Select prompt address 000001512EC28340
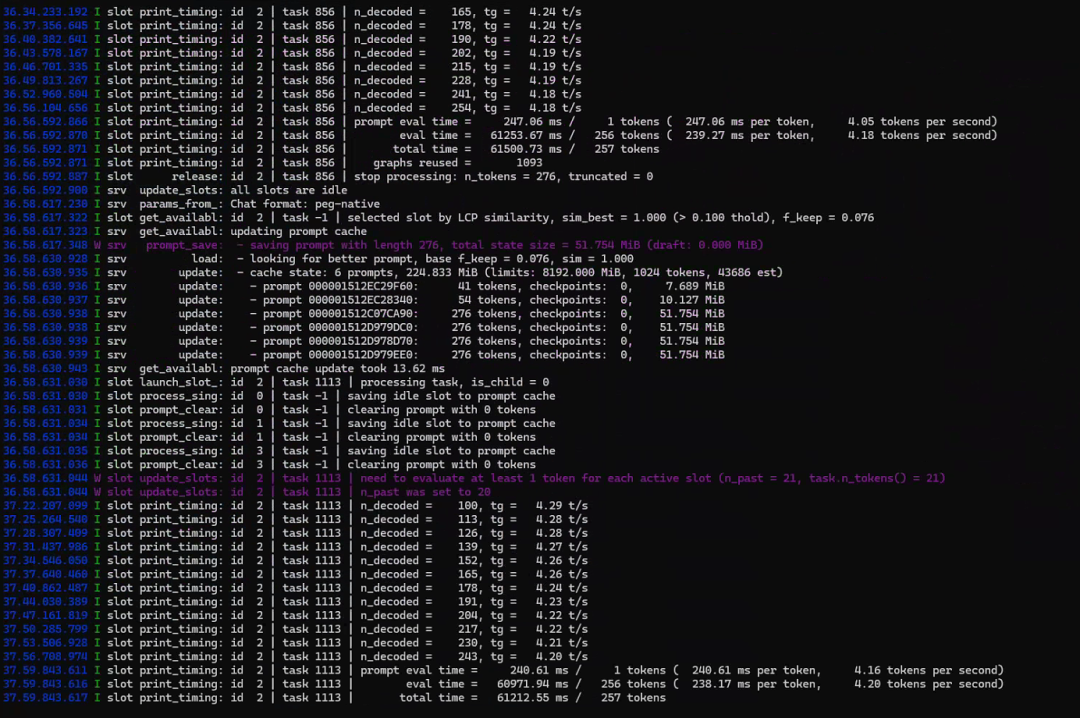 point(363,300)
